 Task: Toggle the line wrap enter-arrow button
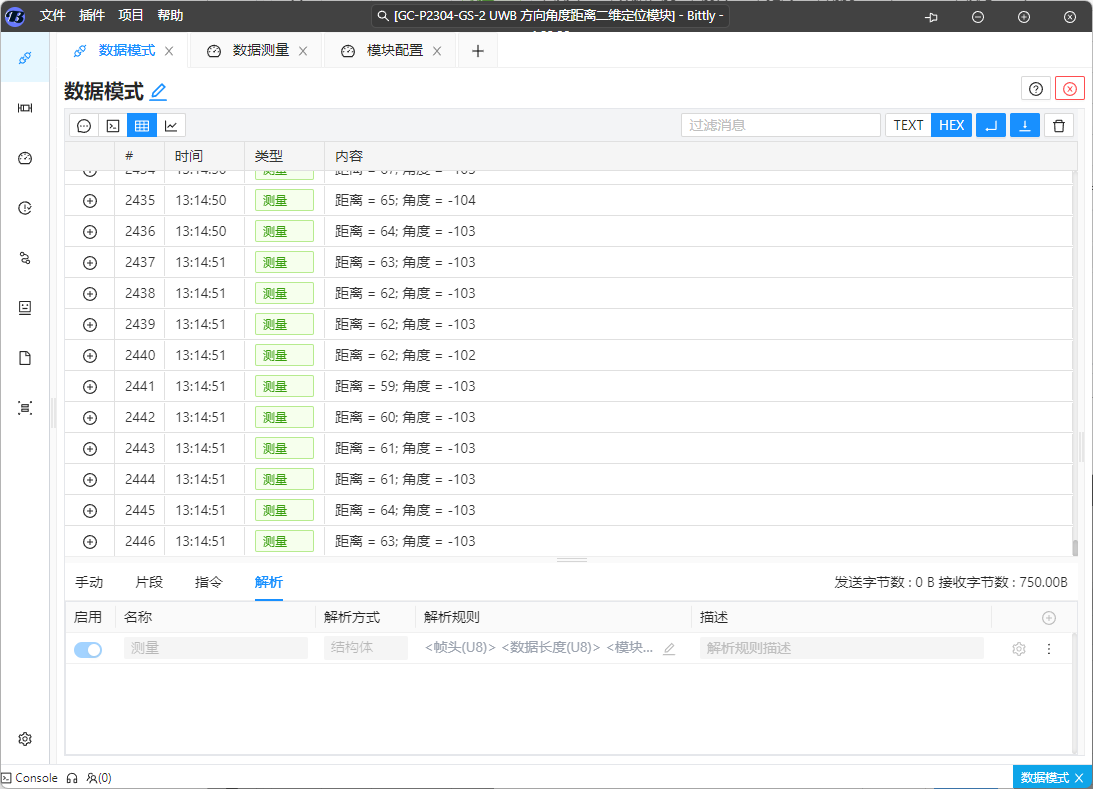click(x=990, y=125)
